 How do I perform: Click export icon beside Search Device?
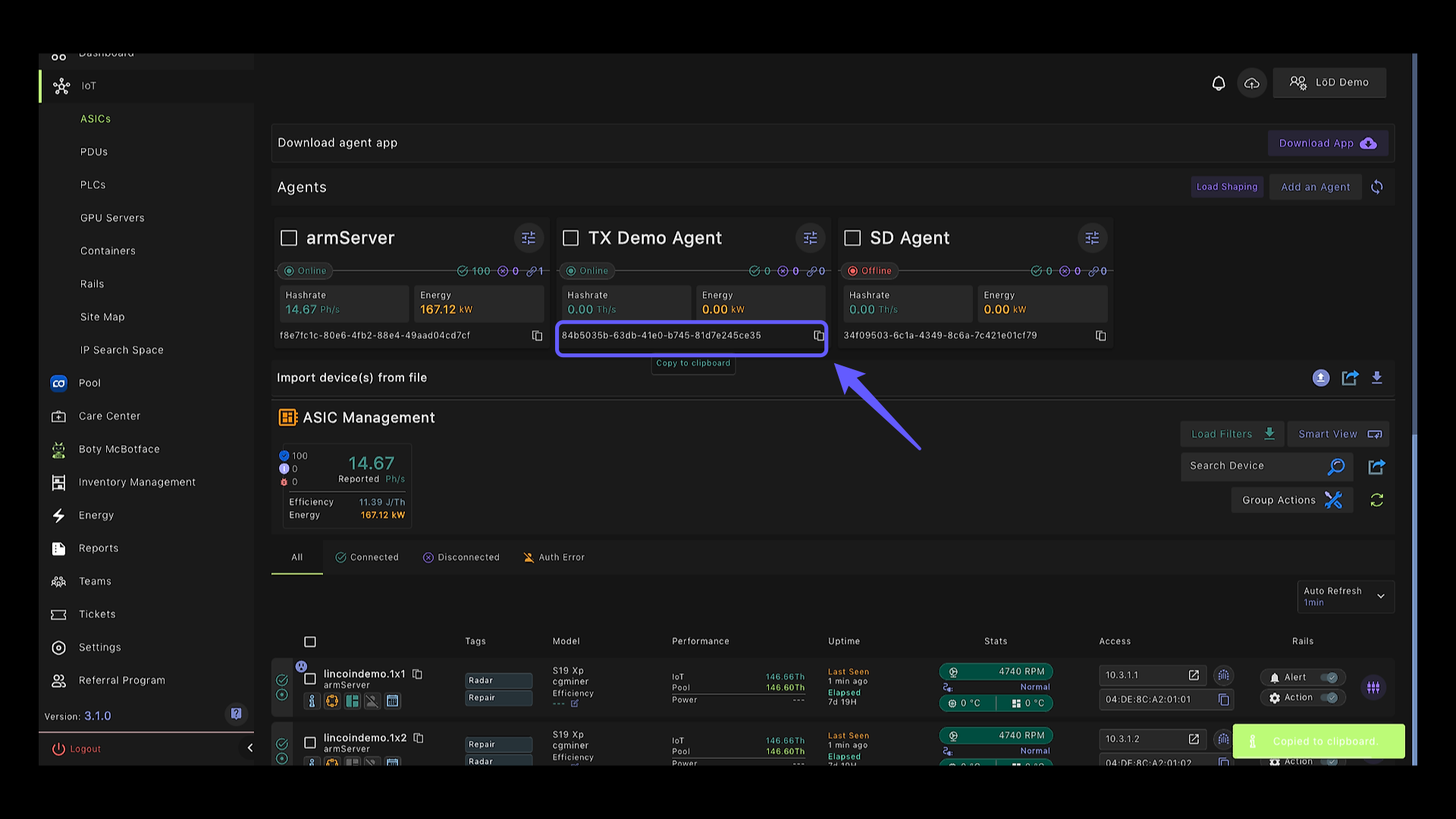click(1377, 466)
